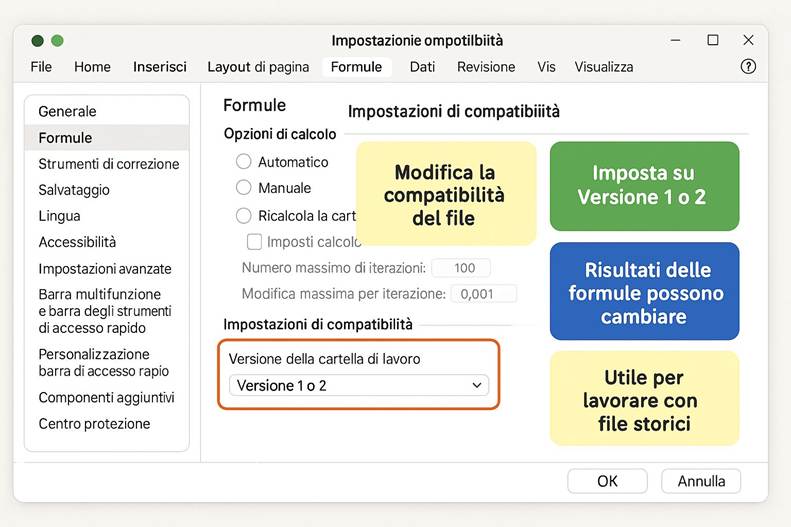791x527 pixels.
Task: Click the help question mark icon
Action: coord(747,67)
